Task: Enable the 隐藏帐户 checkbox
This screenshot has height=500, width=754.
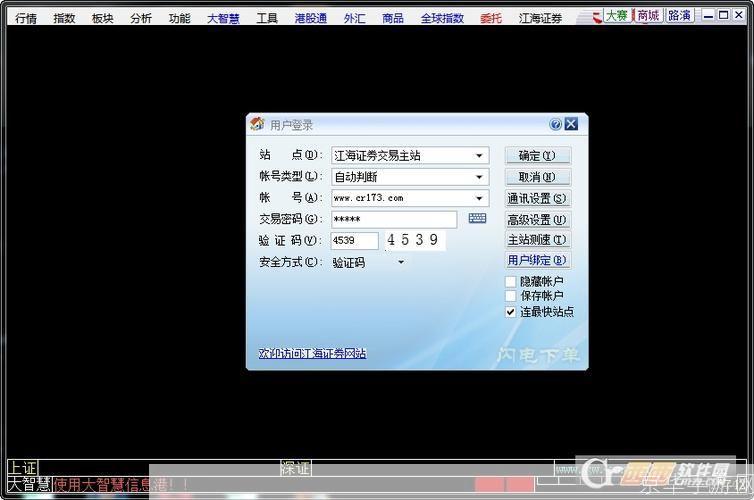Action: (511, 281)
